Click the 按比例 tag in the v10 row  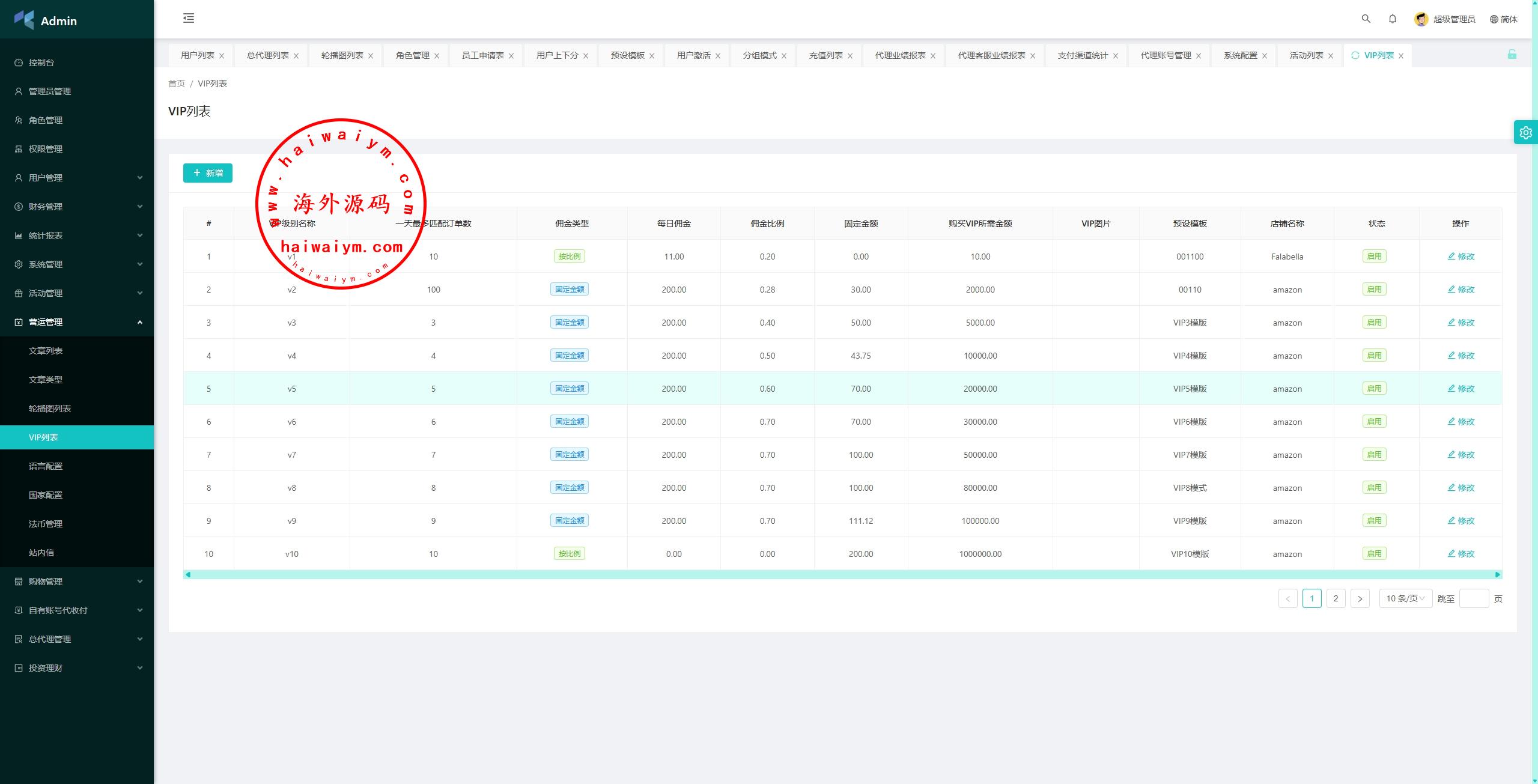(x=569, y=554)
